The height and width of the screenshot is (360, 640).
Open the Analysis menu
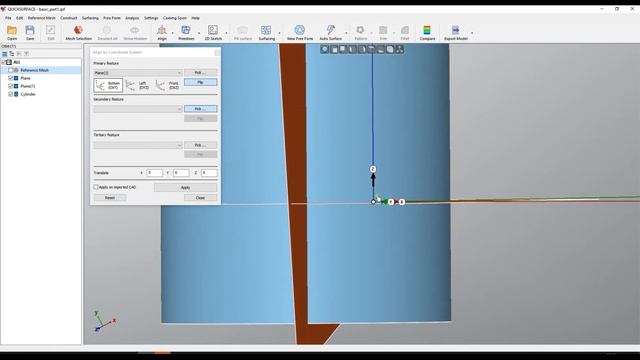click(132, 18)
